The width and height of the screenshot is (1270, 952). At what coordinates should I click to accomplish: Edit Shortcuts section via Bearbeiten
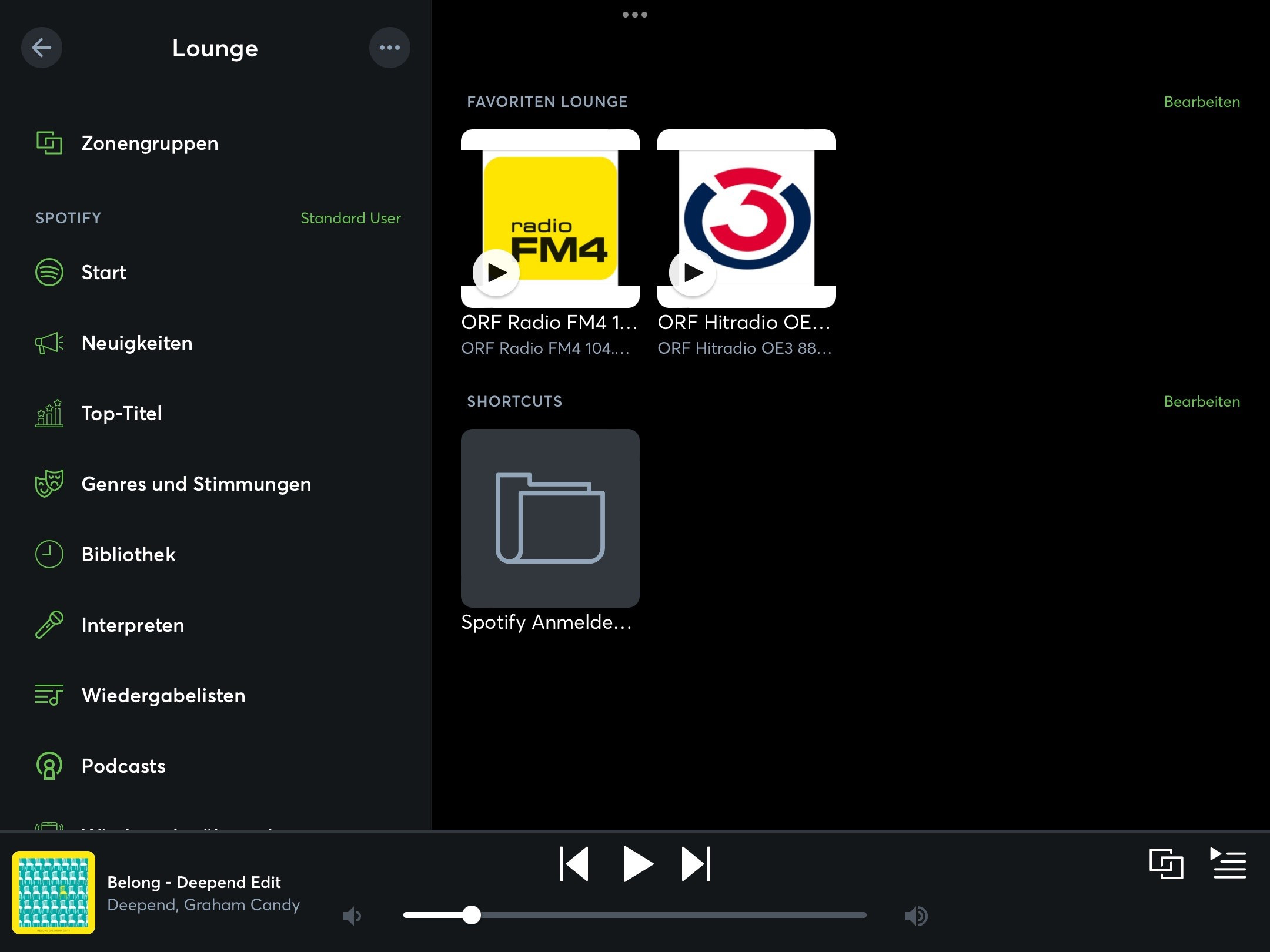[1201, 401]
